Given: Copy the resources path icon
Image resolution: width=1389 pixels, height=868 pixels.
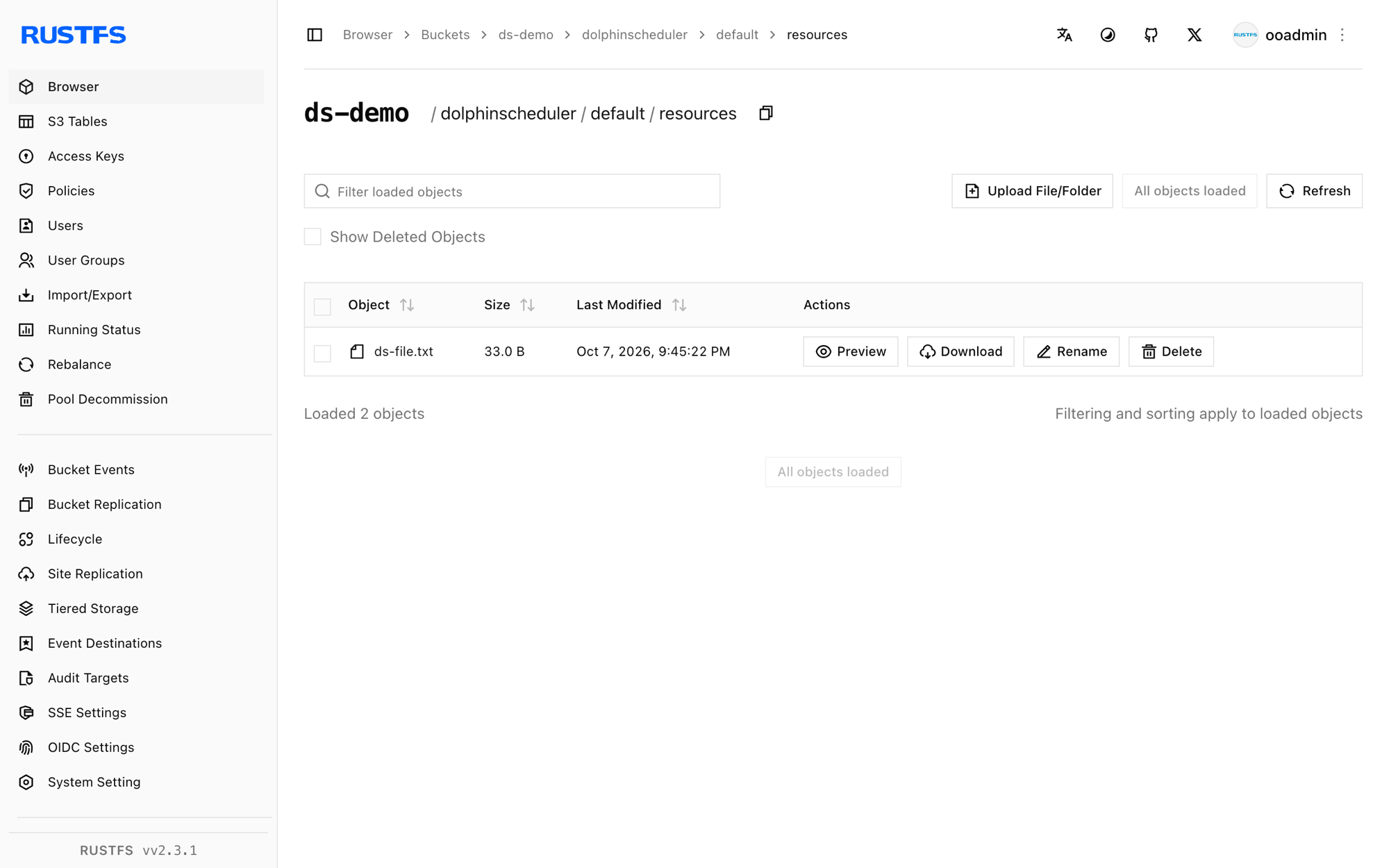Looking at the screenshot, I should [x=766, y=113].
